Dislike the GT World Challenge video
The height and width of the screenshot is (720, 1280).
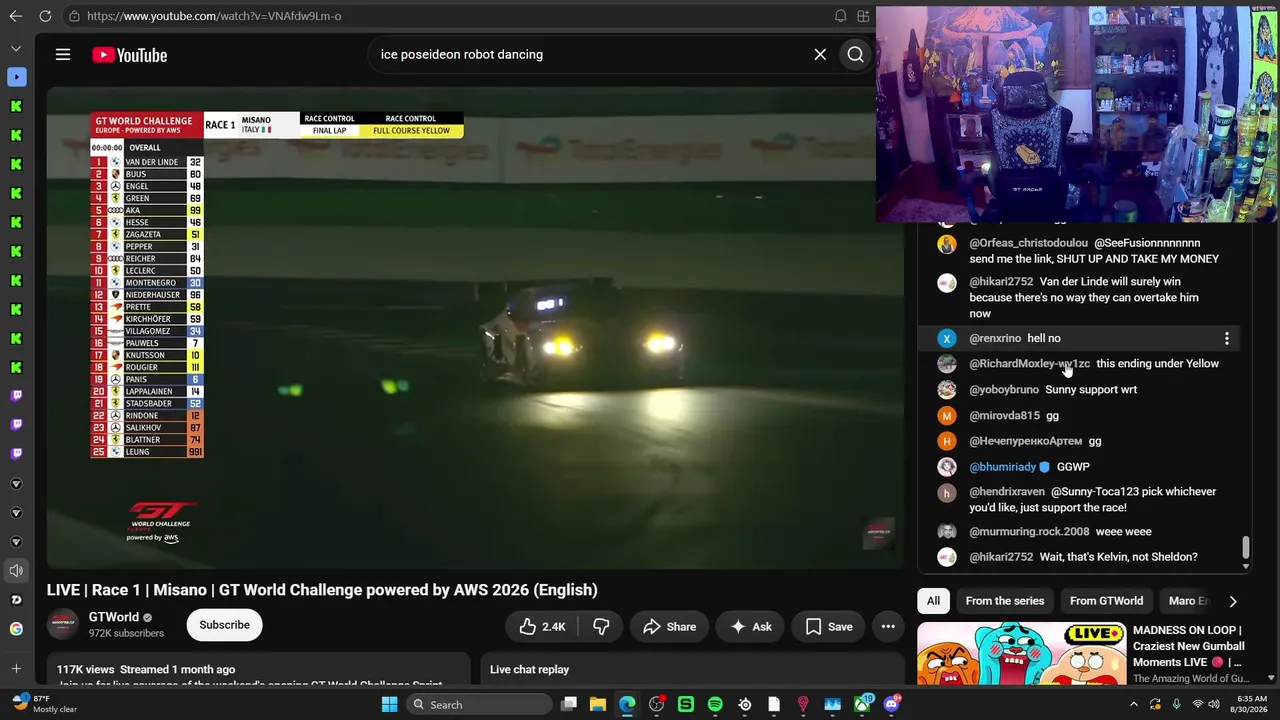coord(601,627)
